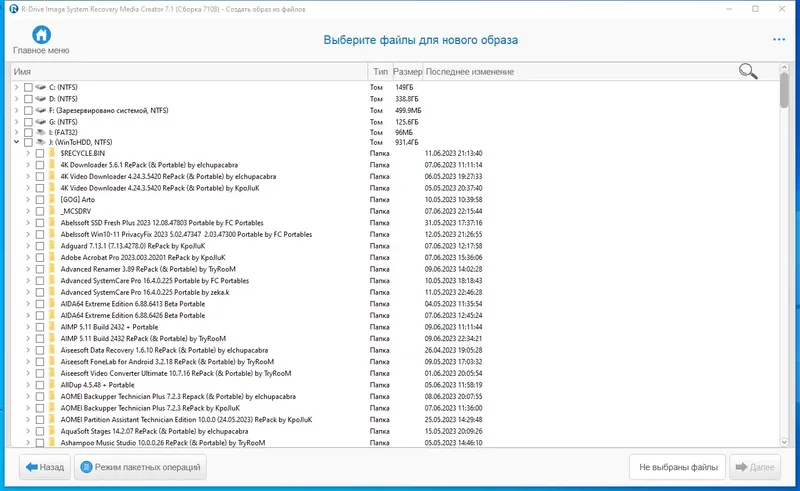Viewport: 800px width, 491px height.
Task: Click folder icon of Abelssoft SSD Fresh Plus
Action: point(52,223)
